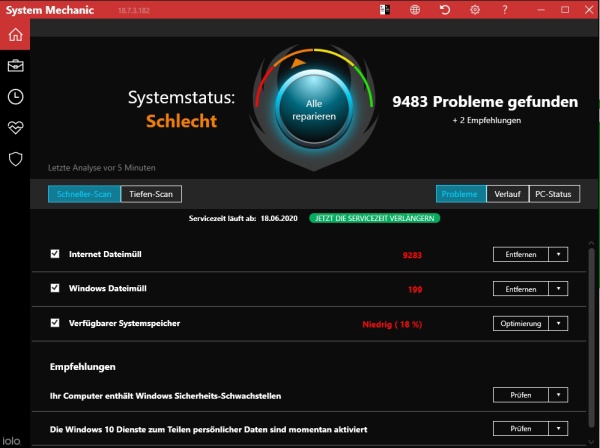Click the Schlecht status text

pyautogui.click(x=181, y=121)
